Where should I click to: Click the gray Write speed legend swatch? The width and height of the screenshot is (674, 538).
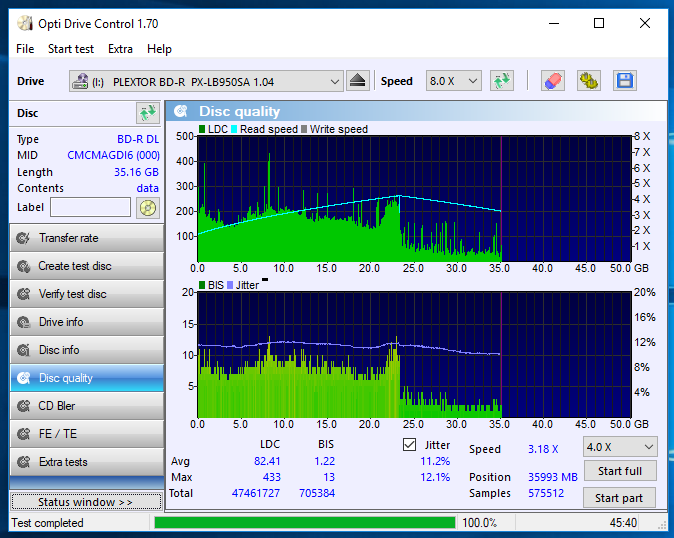coord(304,129)
